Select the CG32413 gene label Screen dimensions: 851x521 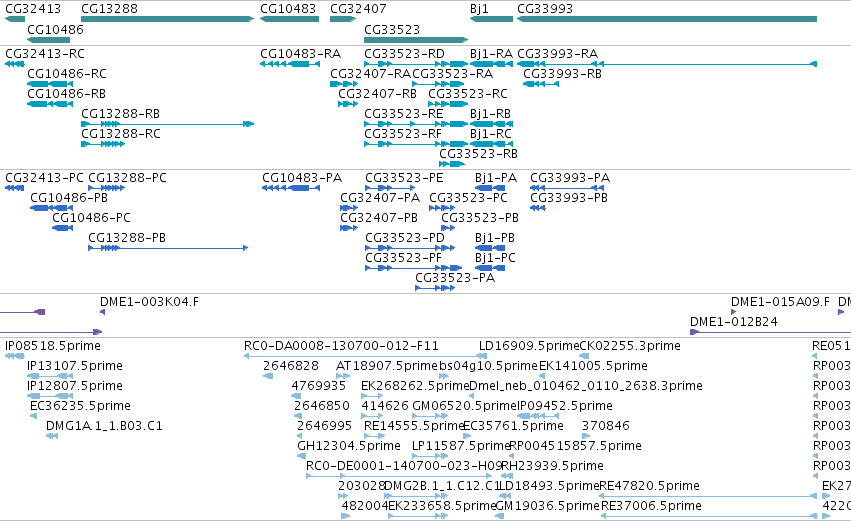coord(33,9)
